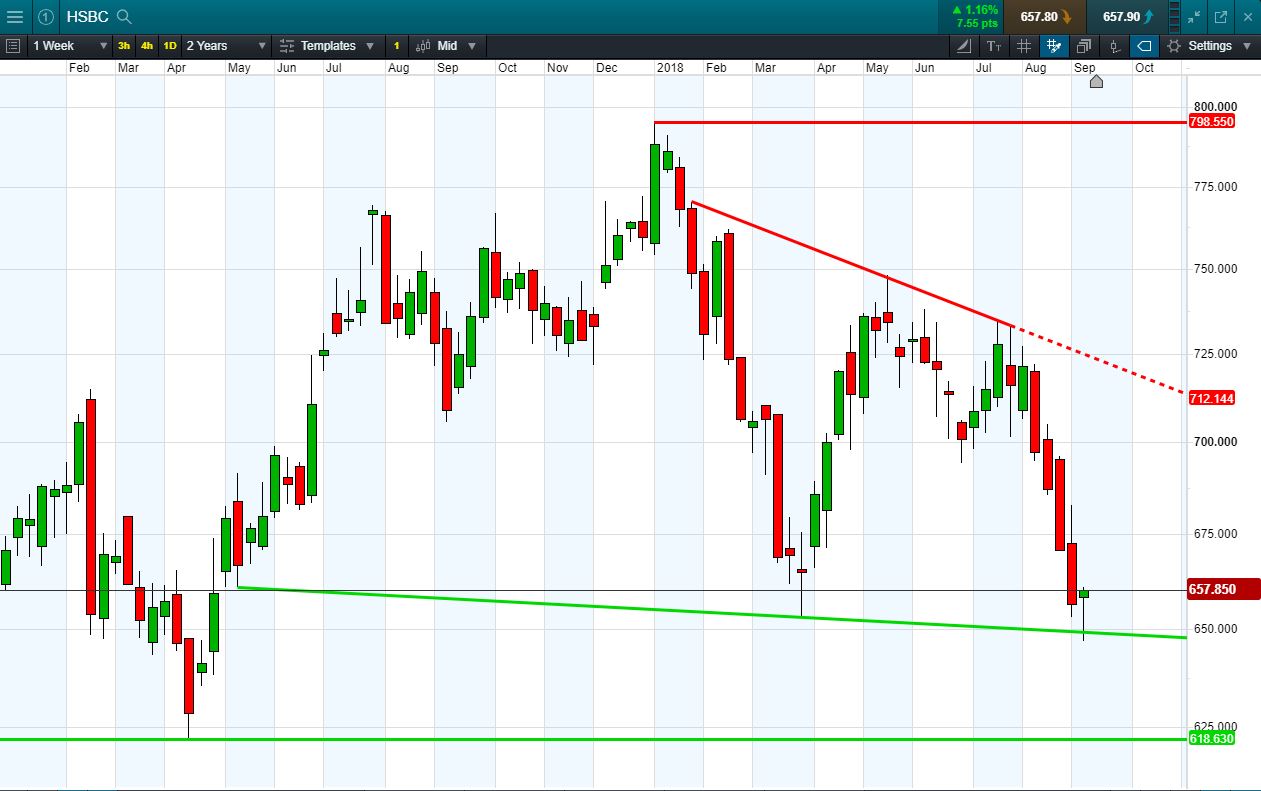This screenshot has width=1261, height=791.
Task: Toggle the price label tag button
Action: coord(1144,46)
